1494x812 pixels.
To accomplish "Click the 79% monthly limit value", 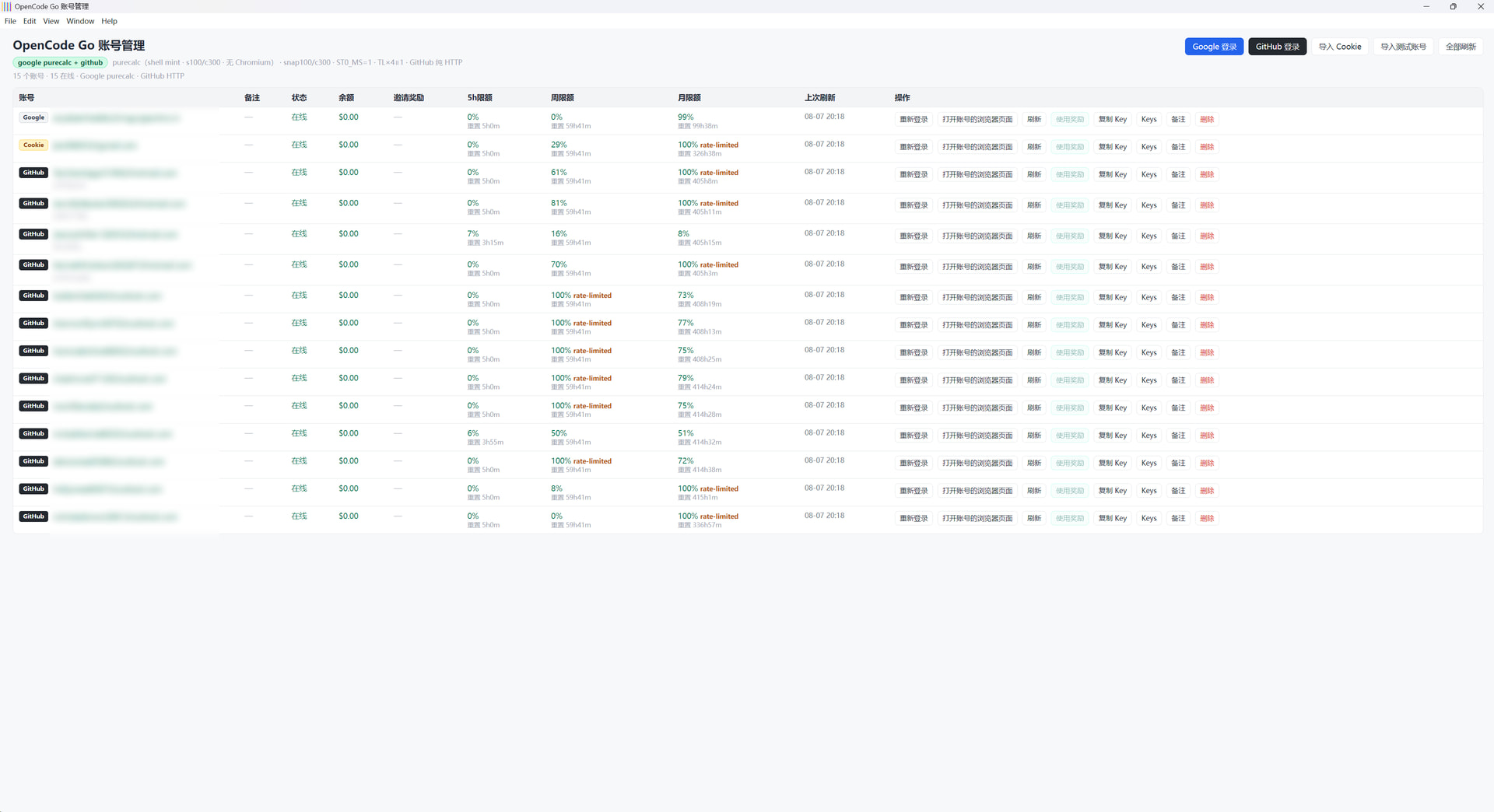I will pyautogui.click(x=686, y=378).
